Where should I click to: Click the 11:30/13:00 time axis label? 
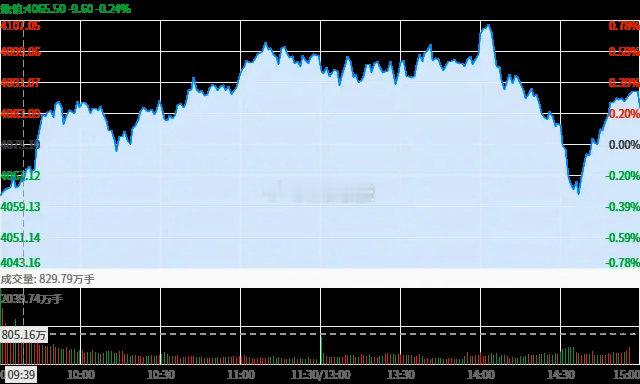click(321, 375)
